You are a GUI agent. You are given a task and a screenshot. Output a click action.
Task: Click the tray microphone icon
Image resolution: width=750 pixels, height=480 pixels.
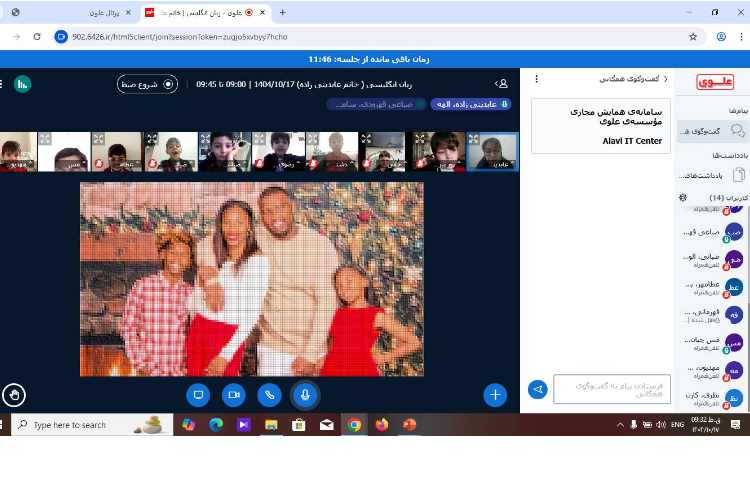pyautogui.click(x=634, y=425)
